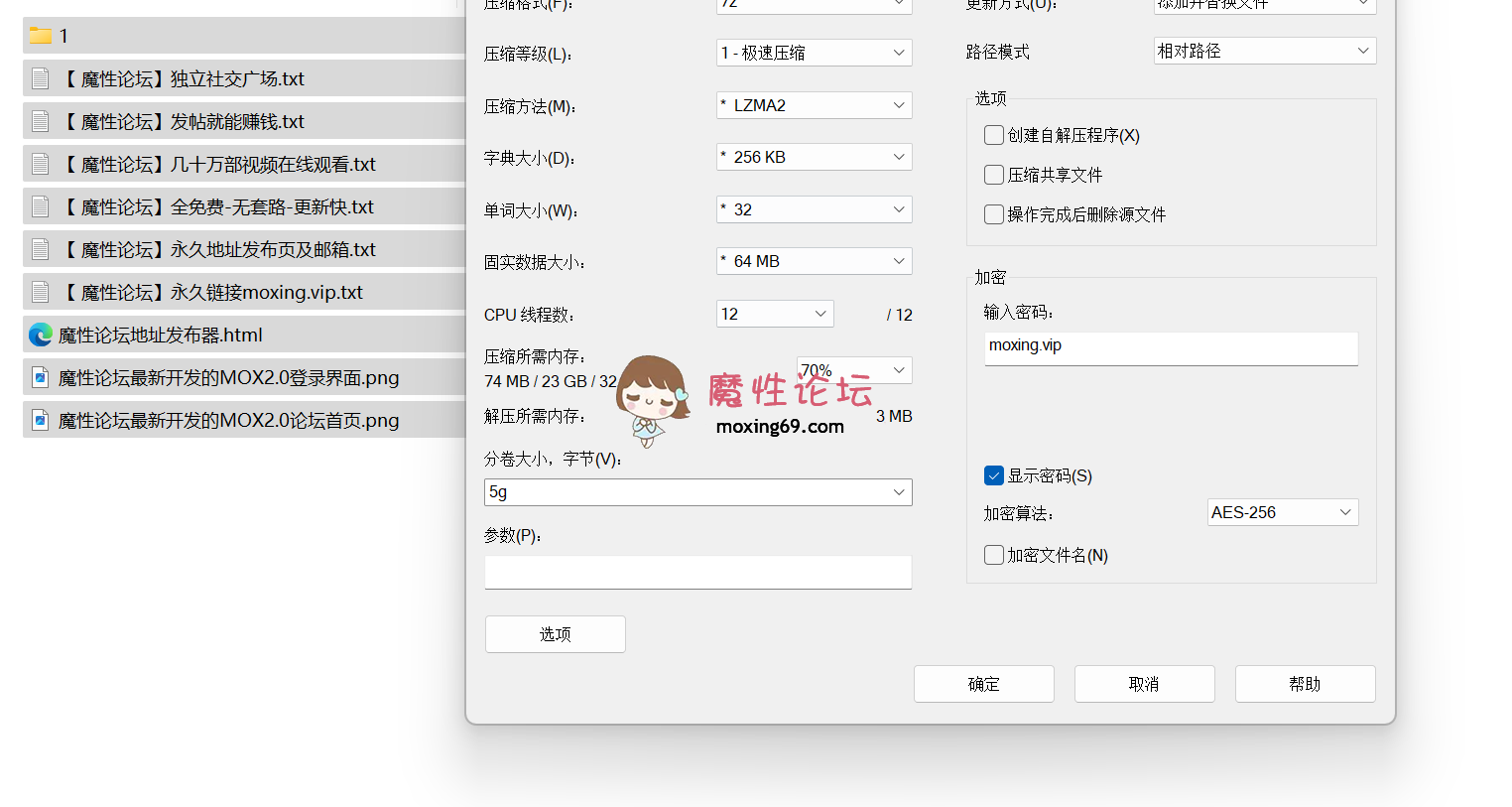Click text file icon for 独立社交广场.txt
Image resolution: width=1512 pixels, height=807 pixels.
coord(41,78)
